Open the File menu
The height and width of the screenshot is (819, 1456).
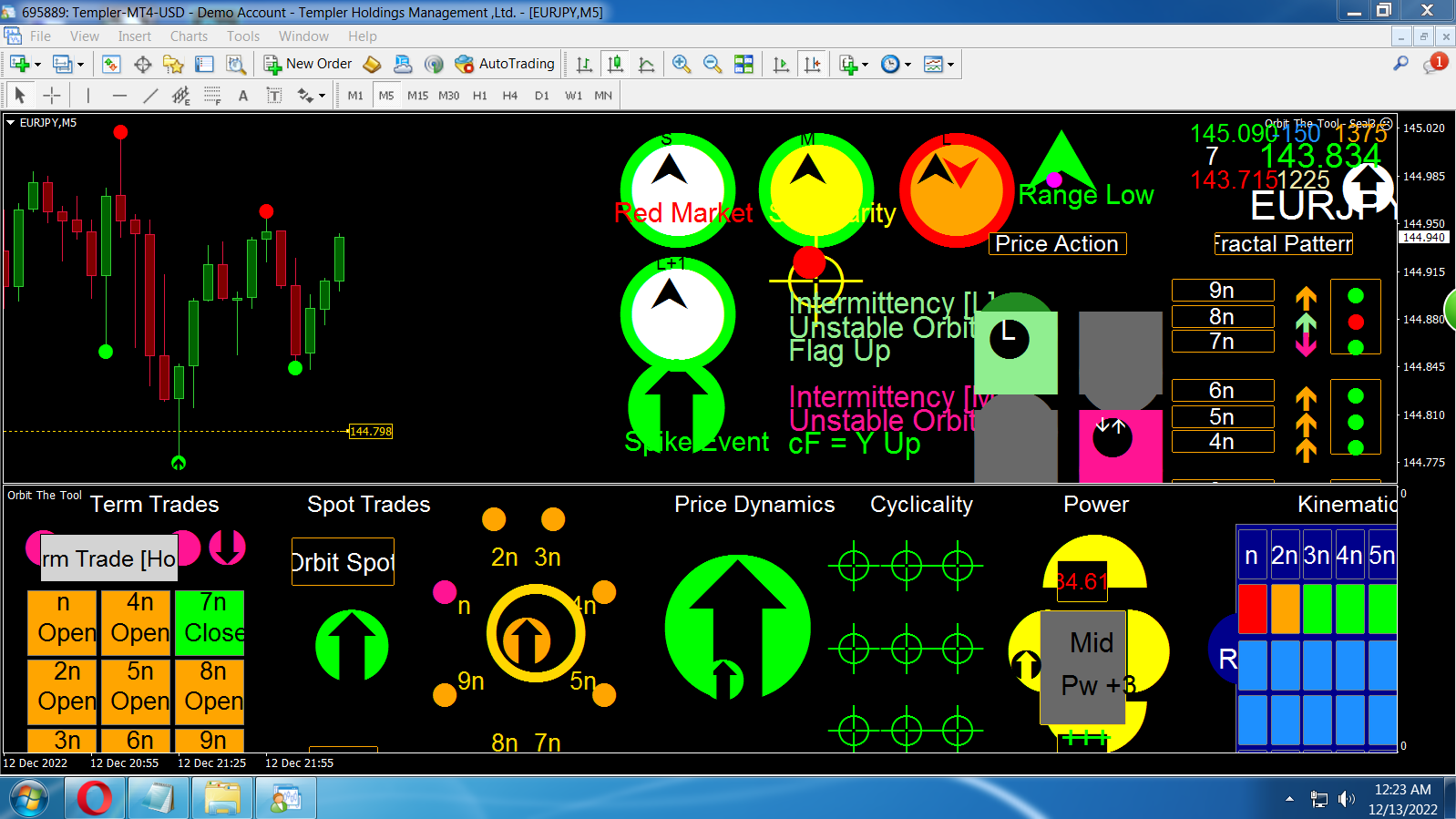coord(40,36)
